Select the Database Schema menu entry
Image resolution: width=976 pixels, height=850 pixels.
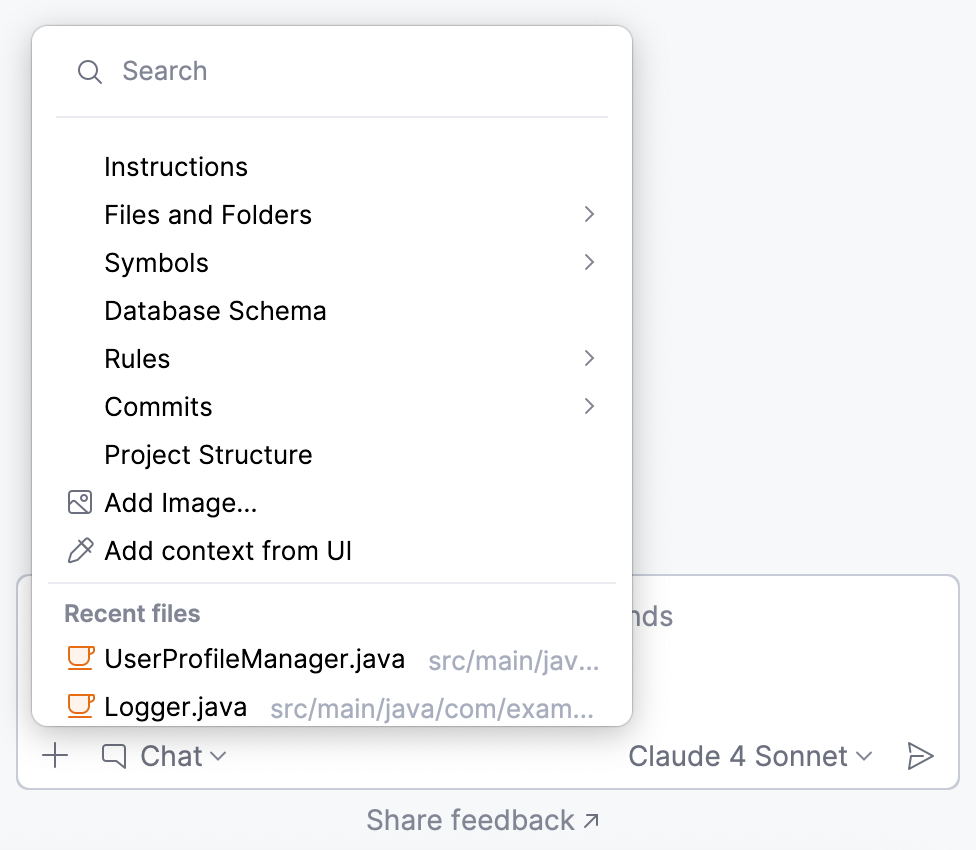[215, 310]
